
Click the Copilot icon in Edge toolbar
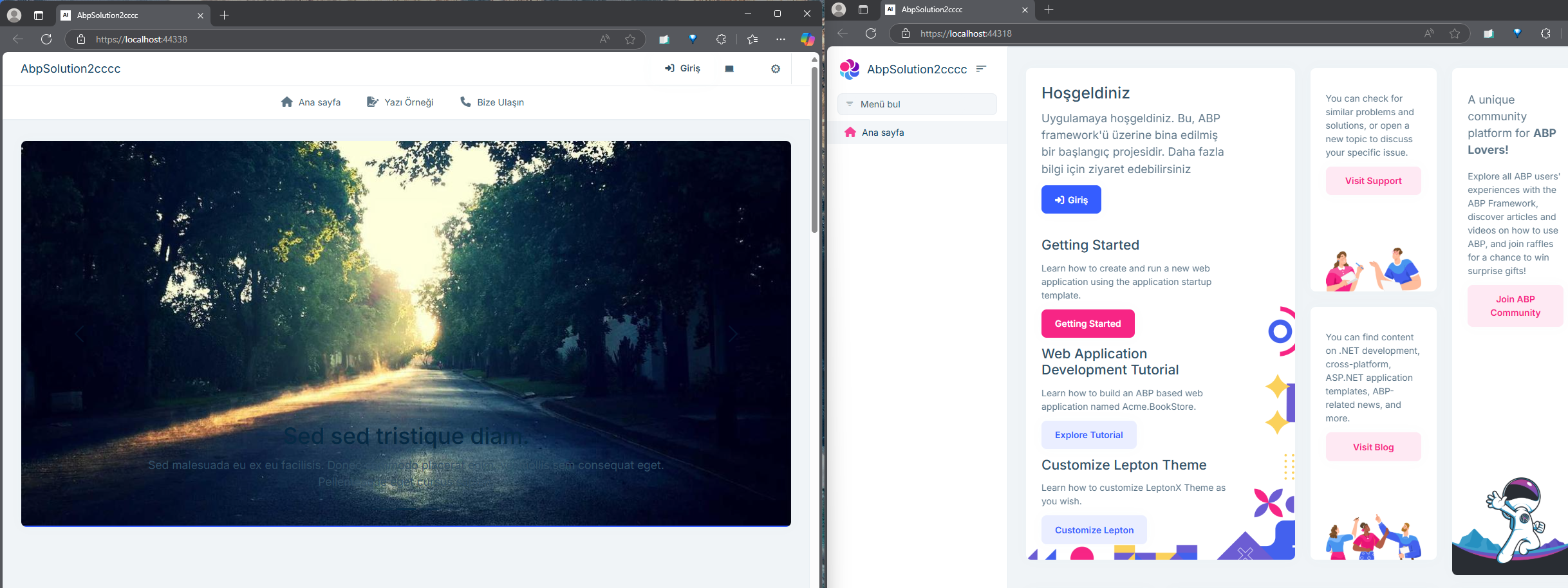(807, 39)
